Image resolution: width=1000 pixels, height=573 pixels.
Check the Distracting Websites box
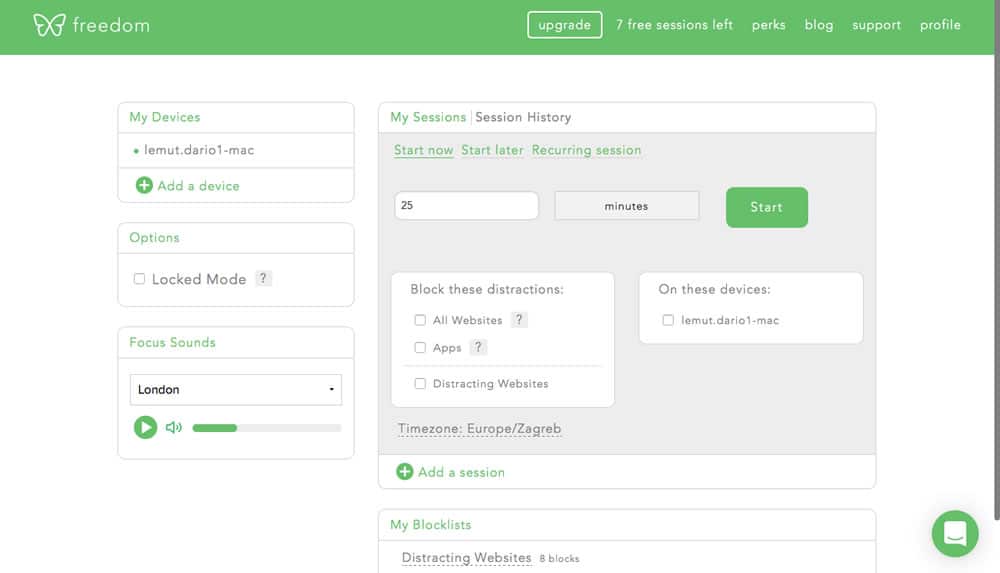point(420,383)
